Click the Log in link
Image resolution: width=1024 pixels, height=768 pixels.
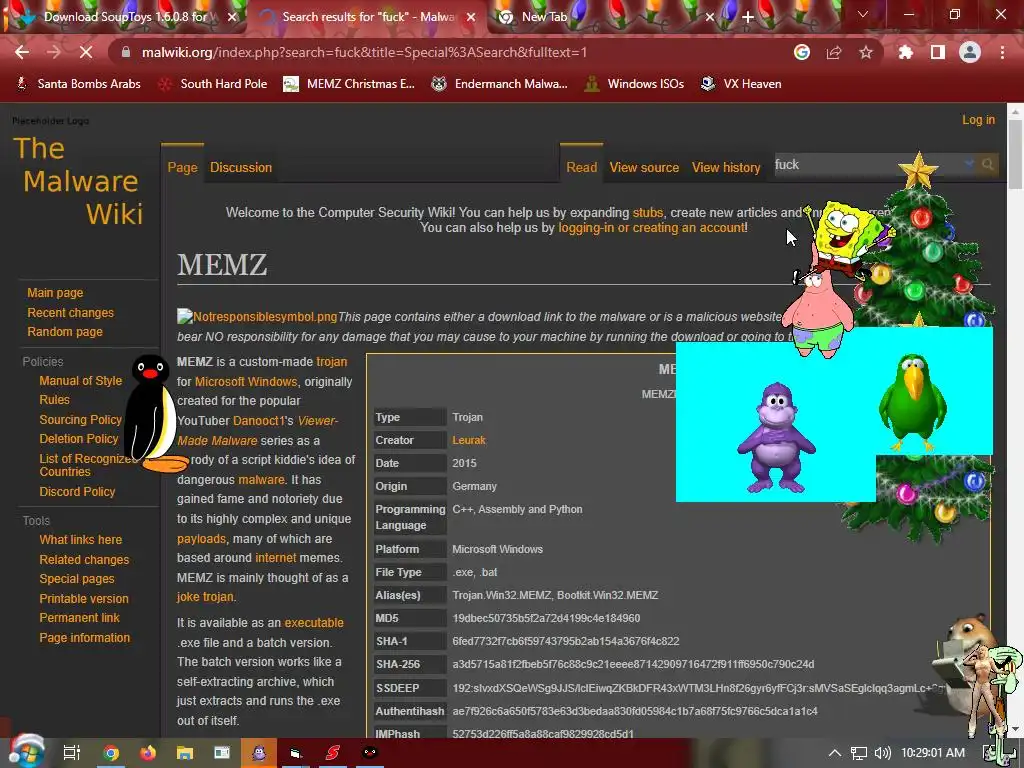978,120
